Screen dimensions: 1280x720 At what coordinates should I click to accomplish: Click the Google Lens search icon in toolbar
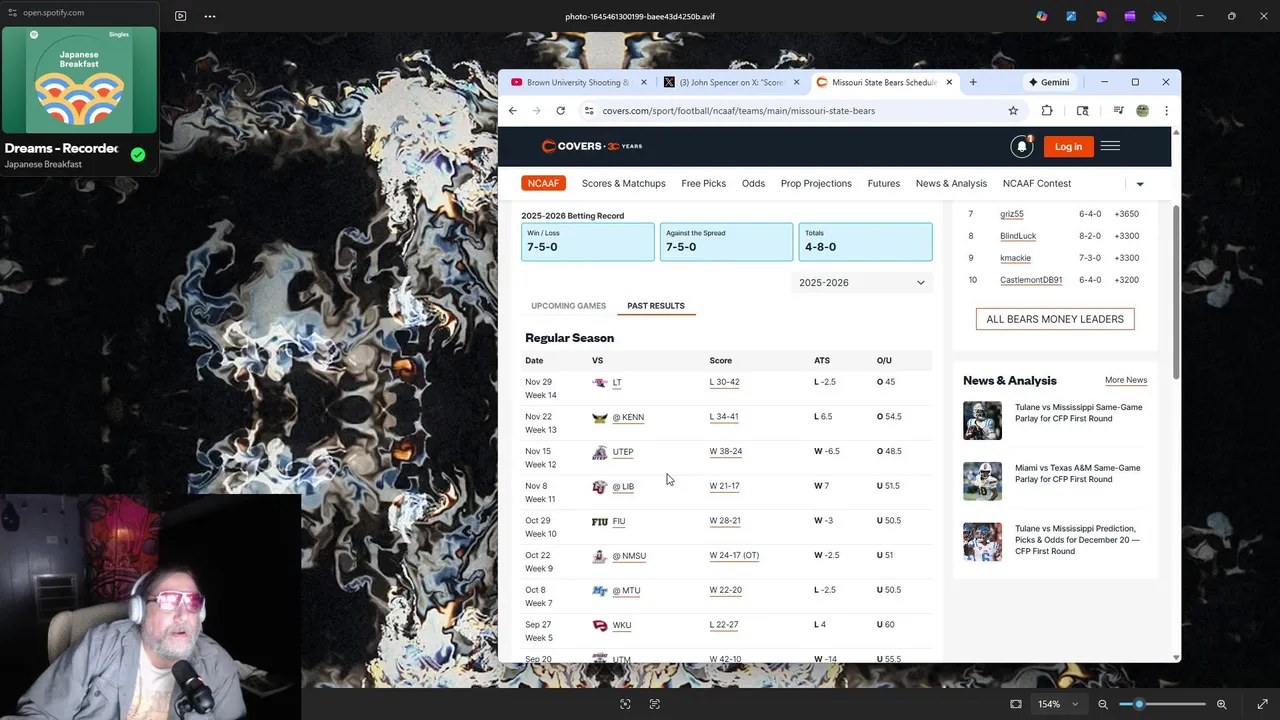click(1082, 111)
